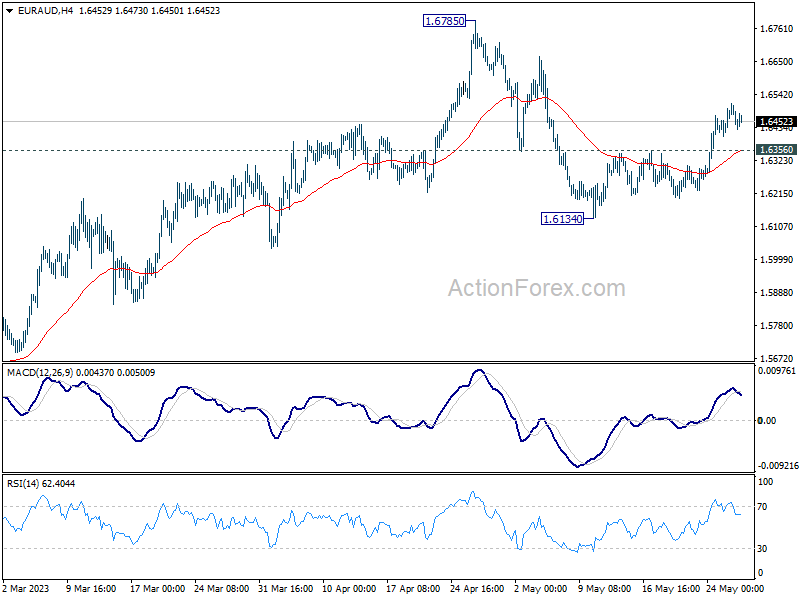Click the 16 May 16:00 time label
This screenshot has width=800, height=600.
pyautogui.click(x=670, y=589)
